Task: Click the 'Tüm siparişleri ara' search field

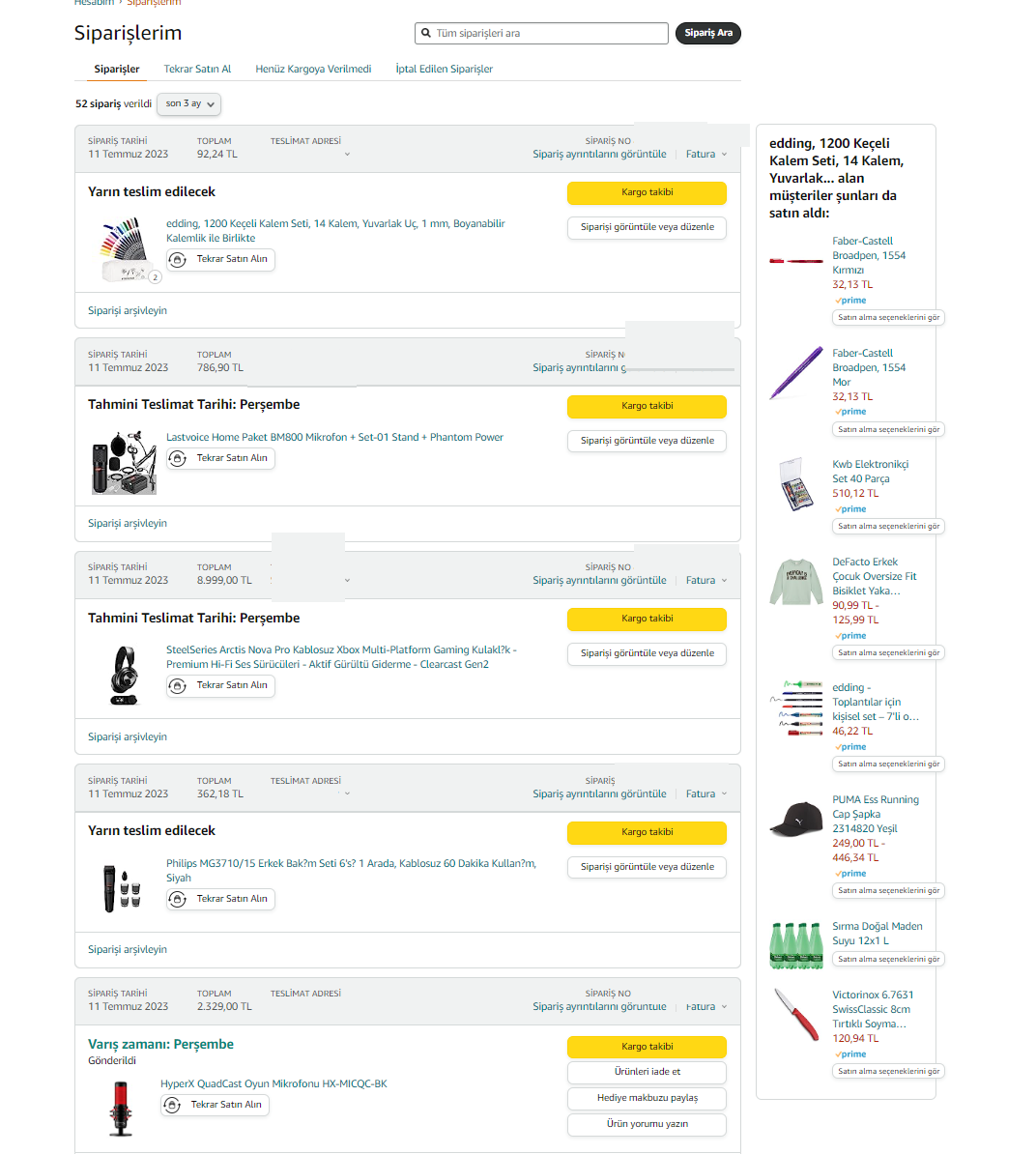Action: point(546,33)
